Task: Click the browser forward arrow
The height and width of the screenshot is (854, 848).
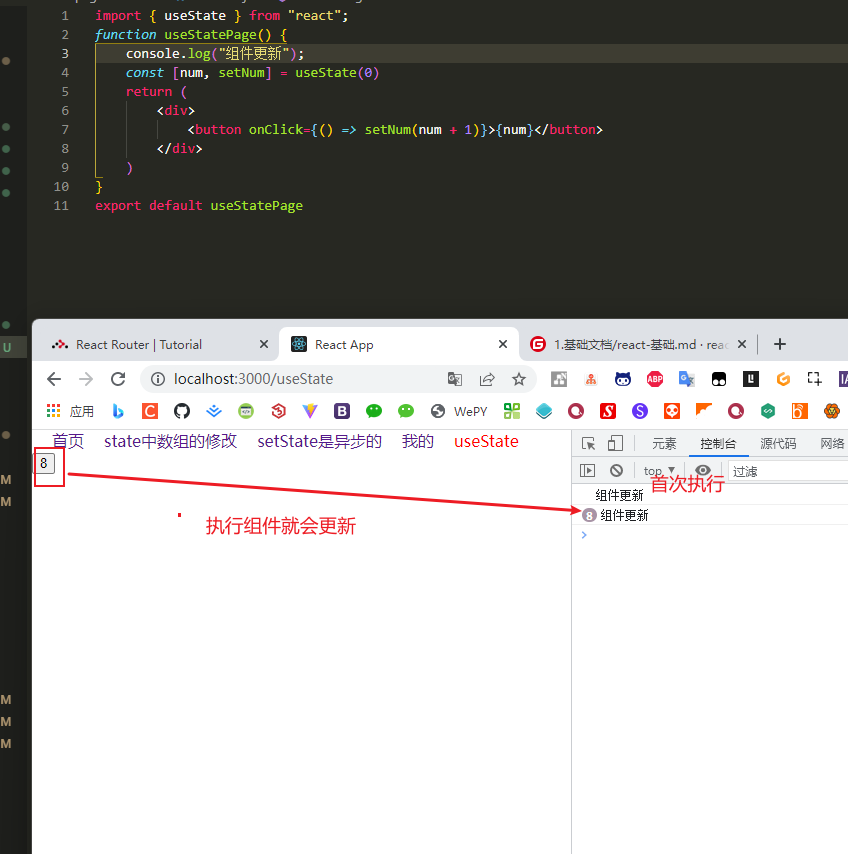Action: point(86,379)
